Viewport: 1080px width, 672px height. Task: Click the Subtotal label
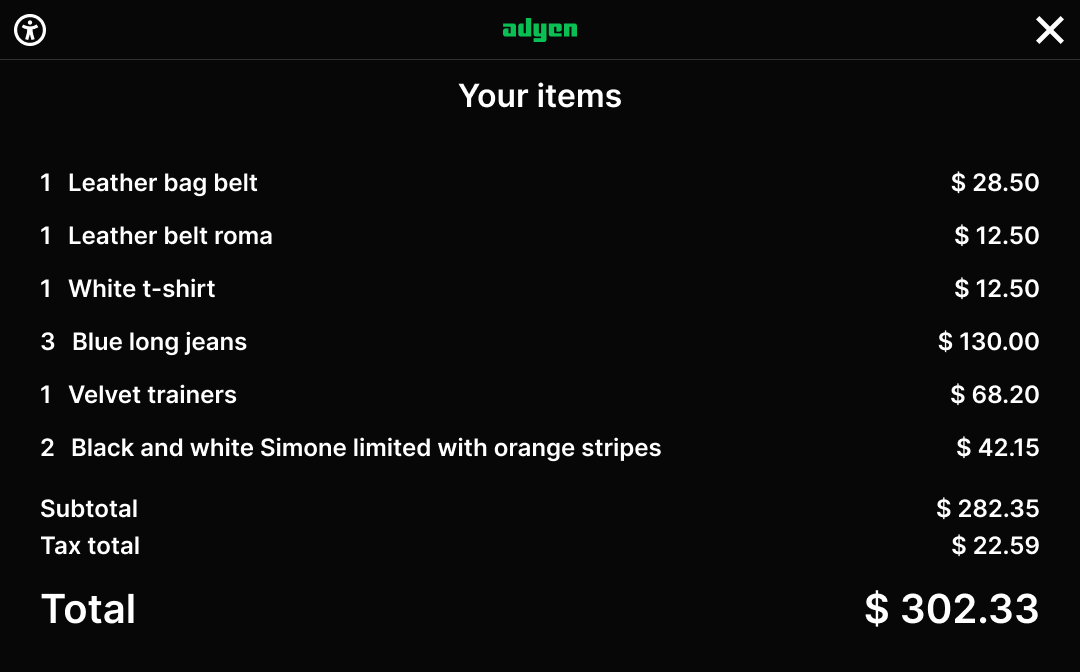89,509
